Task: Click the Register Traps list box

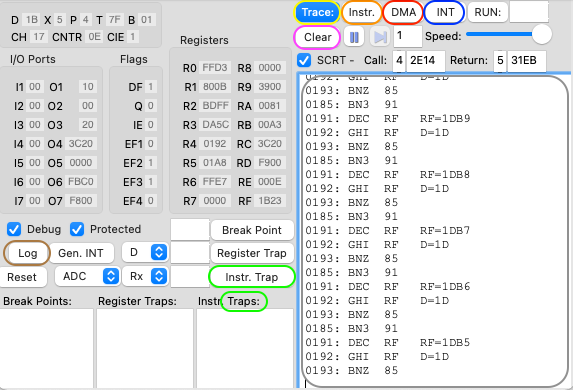Action: pos(145,349)
